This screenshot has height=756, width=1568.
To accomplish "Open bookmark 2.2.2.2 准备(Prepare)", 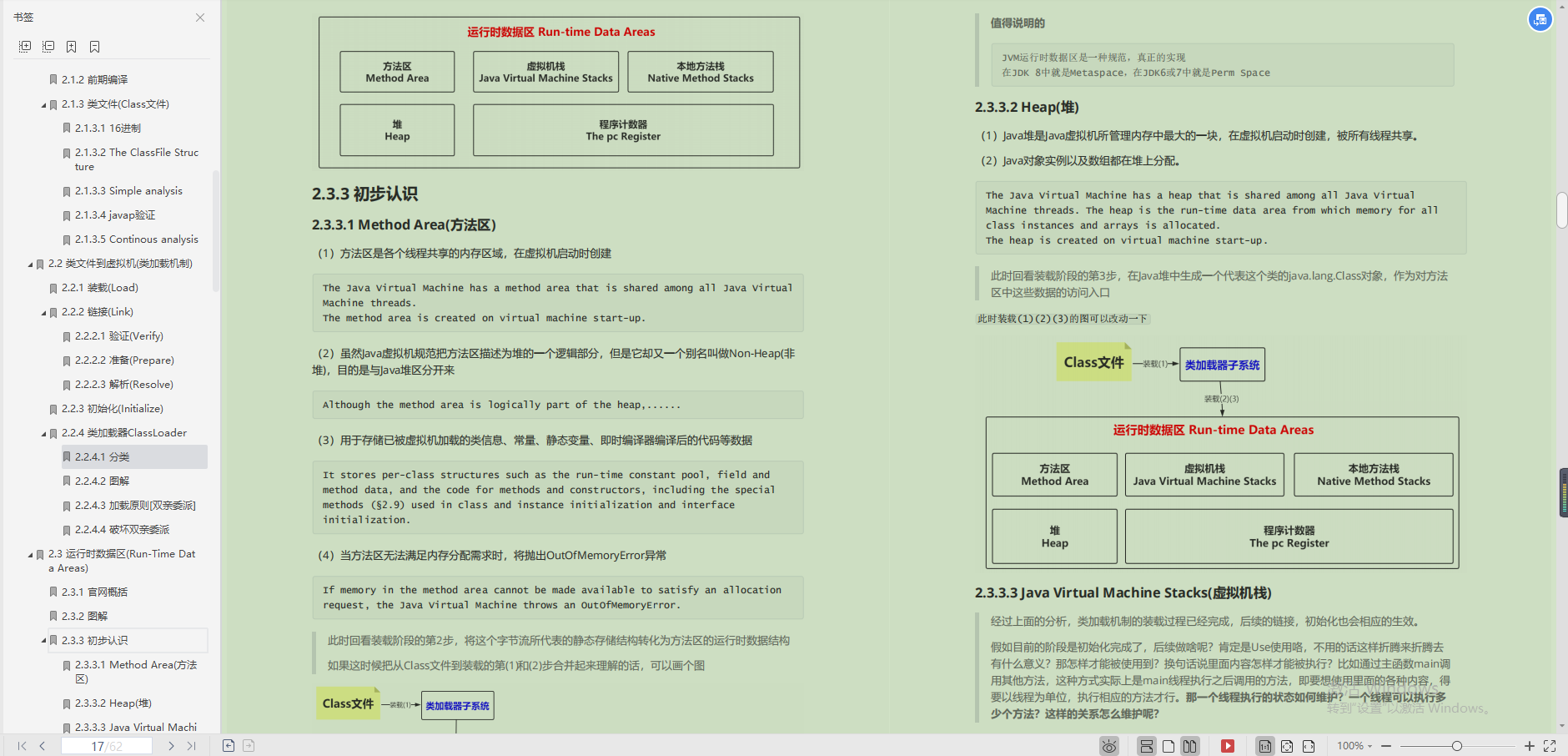I will point(124,360).
